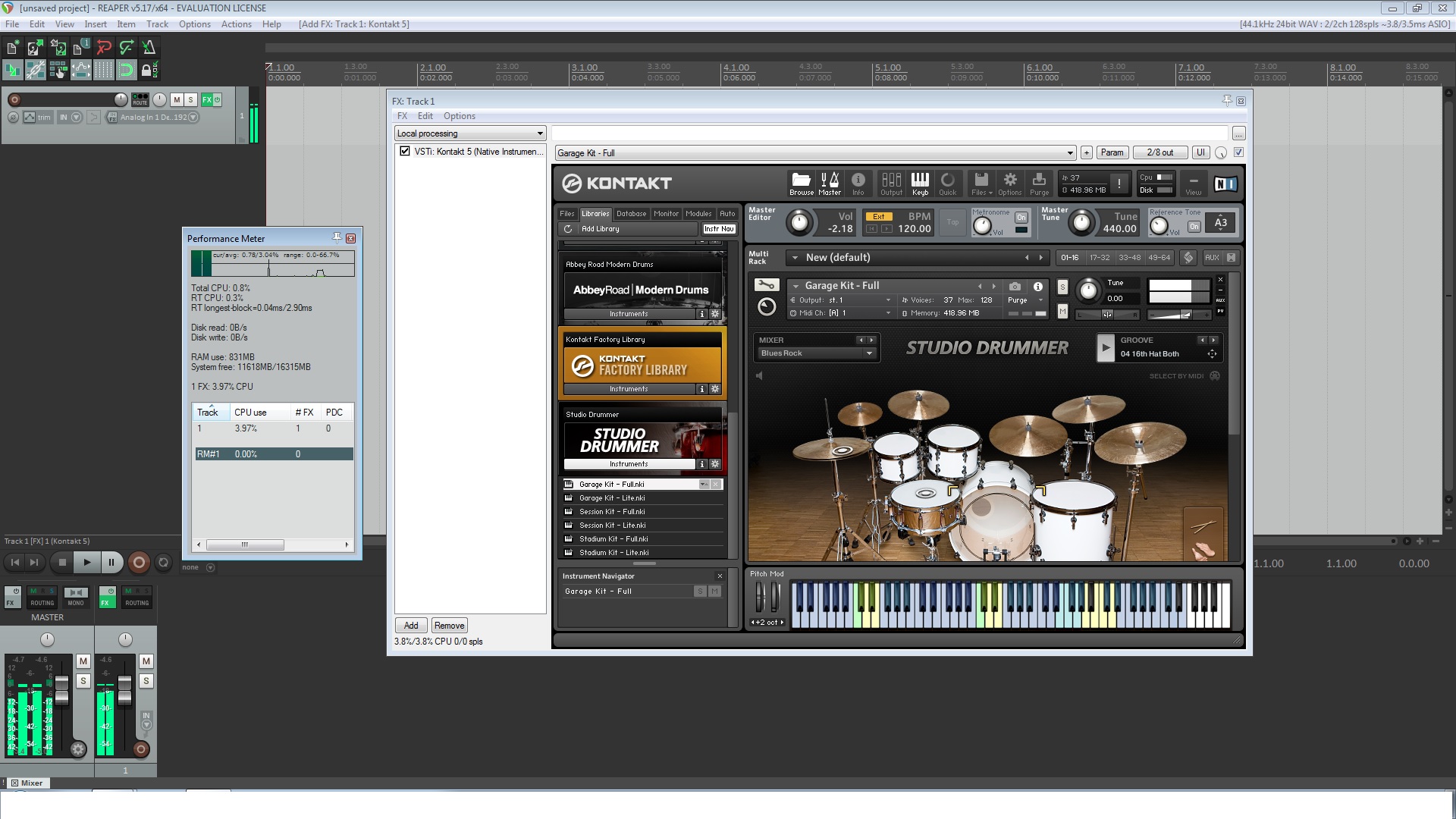Switch to the Database tab
1456x819 pixels.
pyautogui.click(x=631, y=214)
